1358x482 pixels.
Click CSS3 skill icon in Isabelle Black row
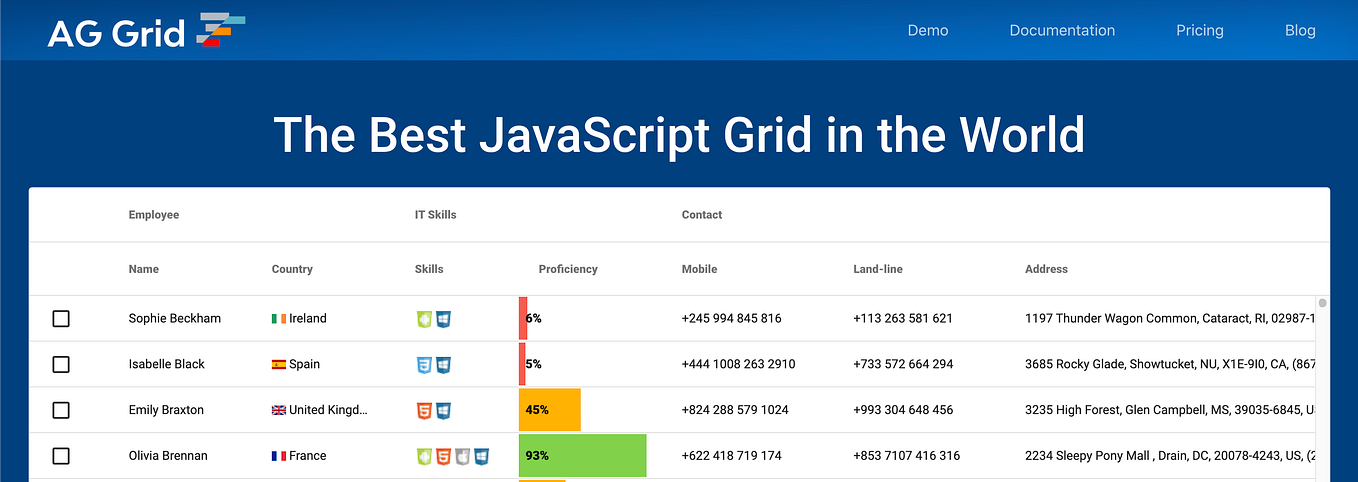(424, 365)
